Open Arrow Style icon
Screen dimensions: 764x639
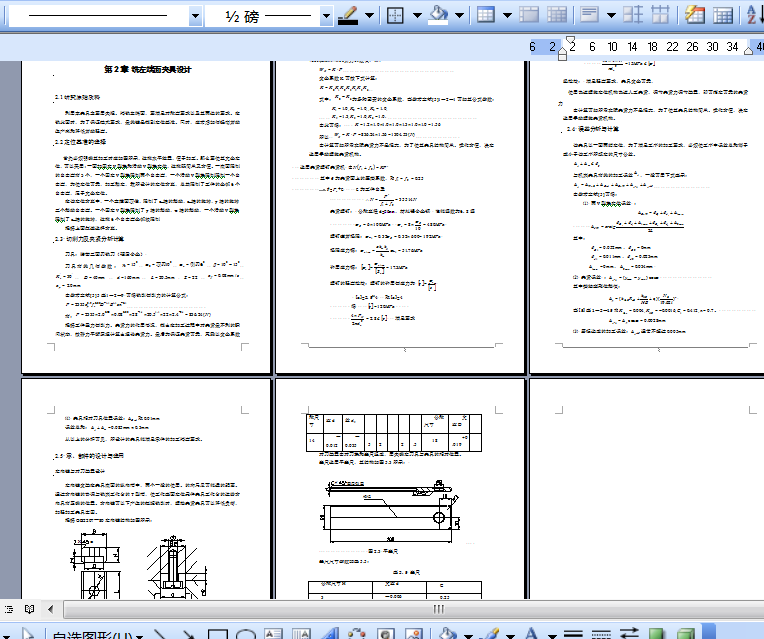pyautogui.click(x=629, y=634)
